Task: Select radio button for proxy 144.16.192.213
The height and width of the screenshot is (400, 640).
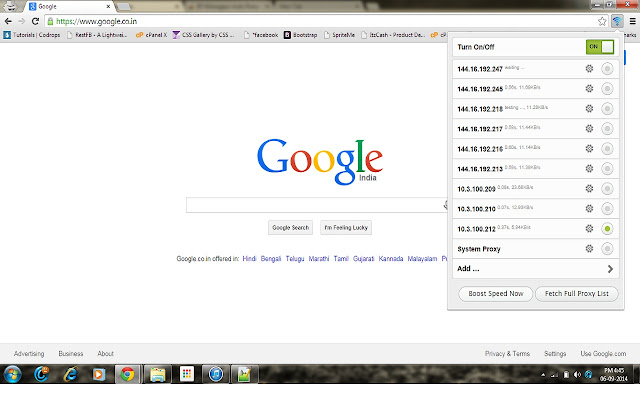Action: 607,169
